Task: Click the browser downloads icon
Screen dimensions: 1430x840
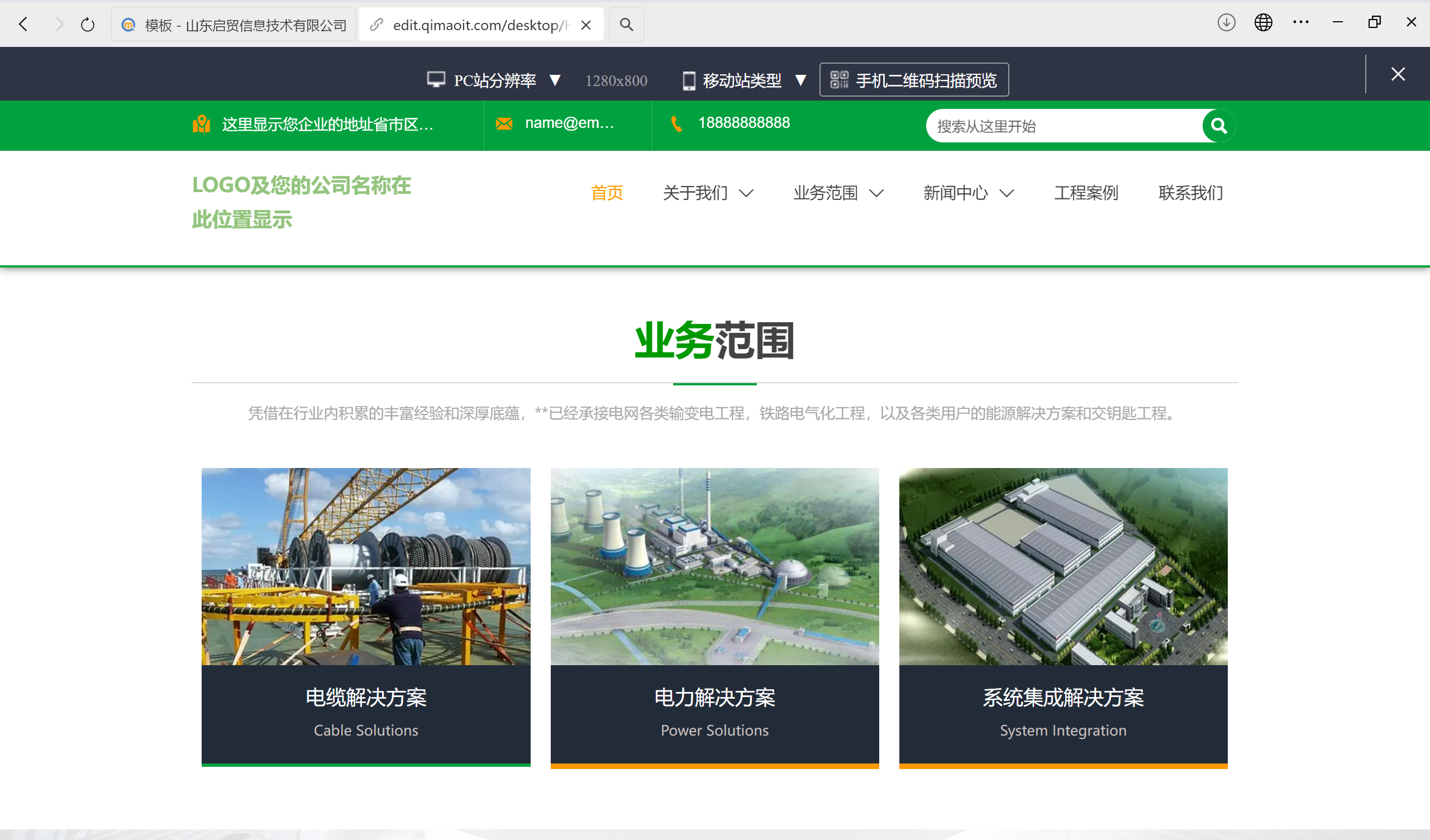Action: (1226, 23)
